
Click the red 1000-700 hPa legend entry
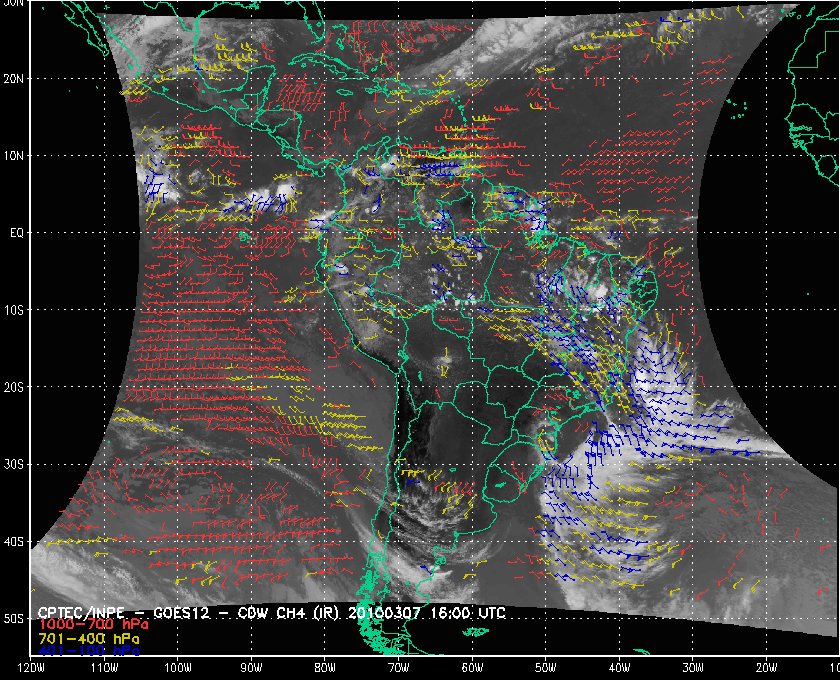(93, 625)
